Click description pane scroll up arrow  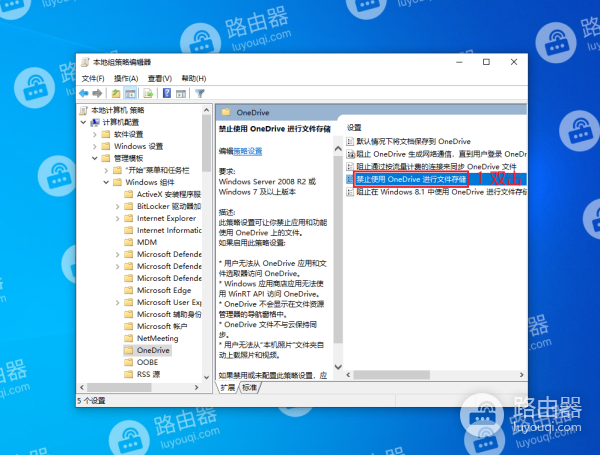(338, 148)
